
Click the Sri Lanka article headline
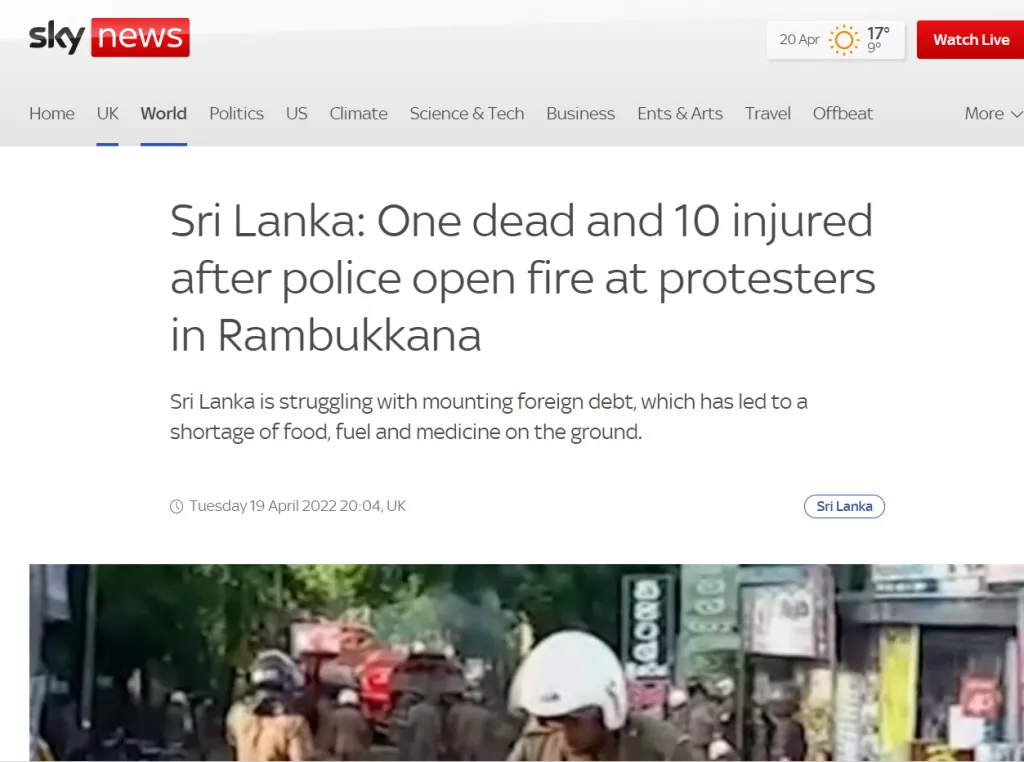[522, 278]
